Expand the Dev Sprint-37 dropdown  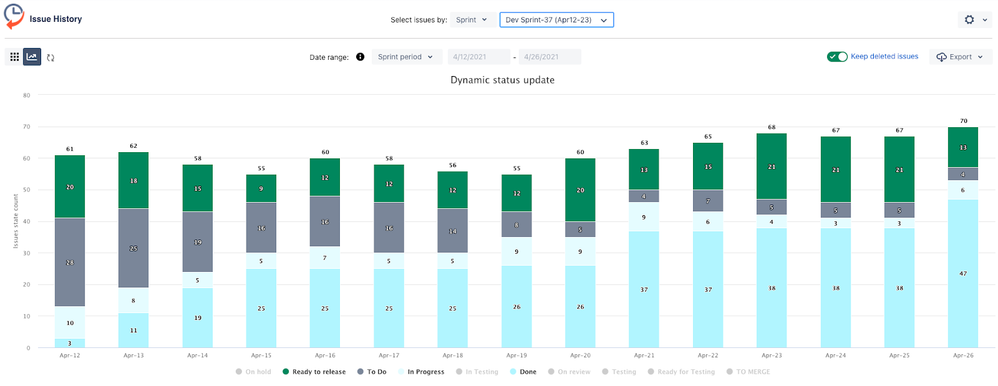(556, 20)
